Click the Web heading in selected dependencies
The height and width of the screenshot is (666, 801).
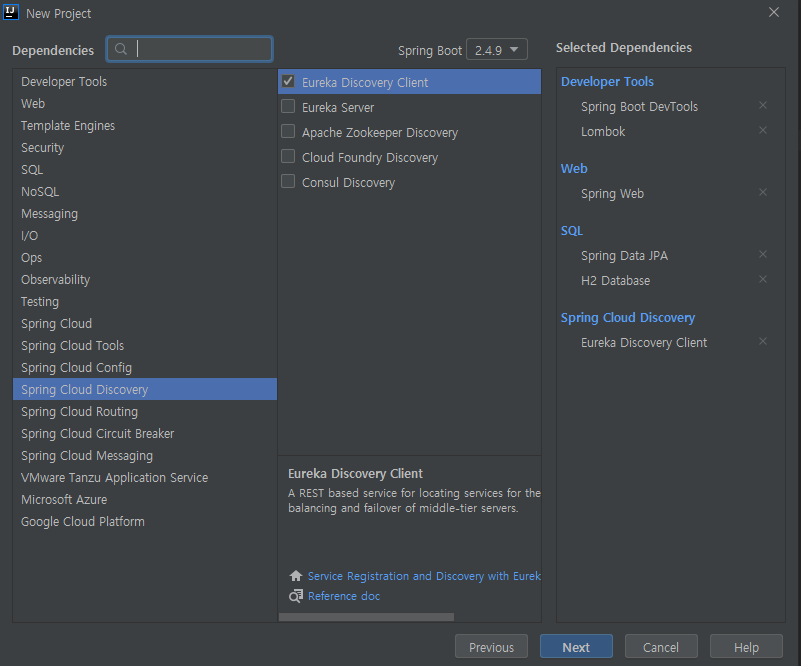(x=574, y=168)
